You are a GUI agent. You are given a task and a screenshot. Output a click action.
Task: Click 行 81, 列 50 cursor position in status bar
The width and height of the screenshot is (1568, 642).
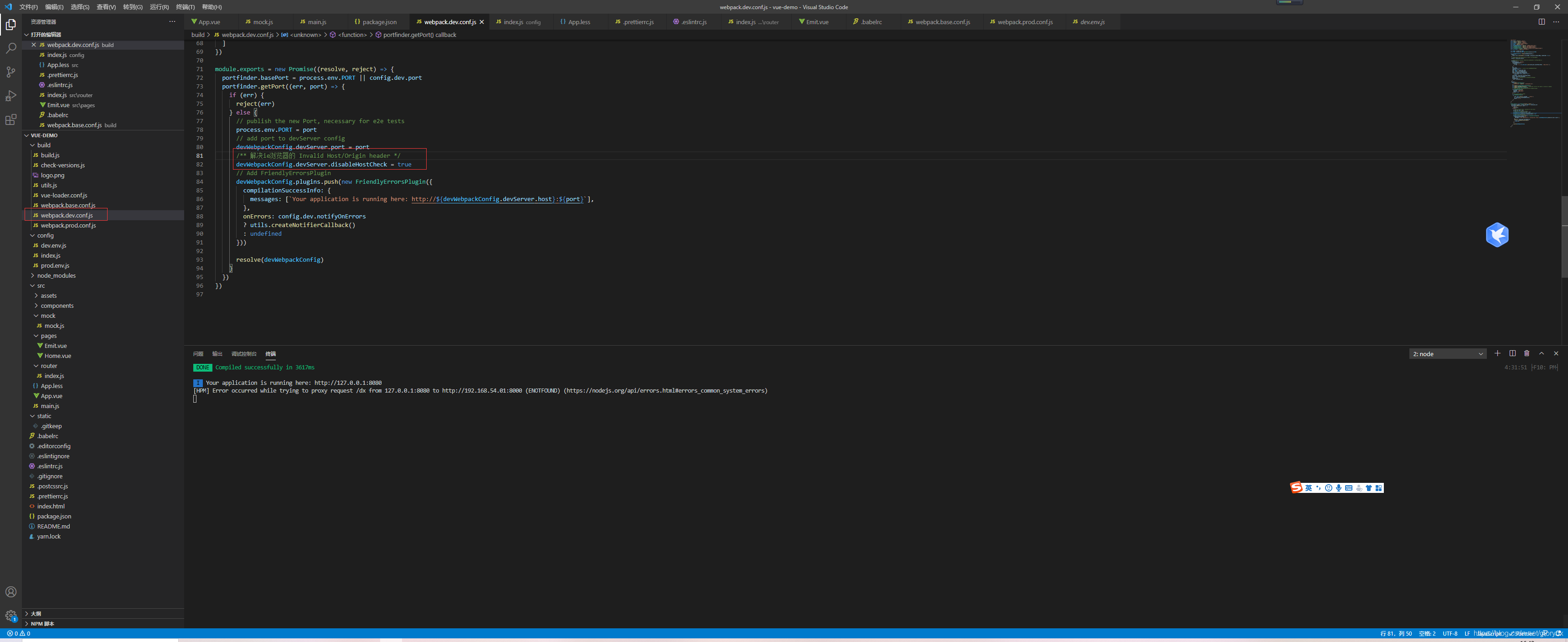click(1396, 633)
